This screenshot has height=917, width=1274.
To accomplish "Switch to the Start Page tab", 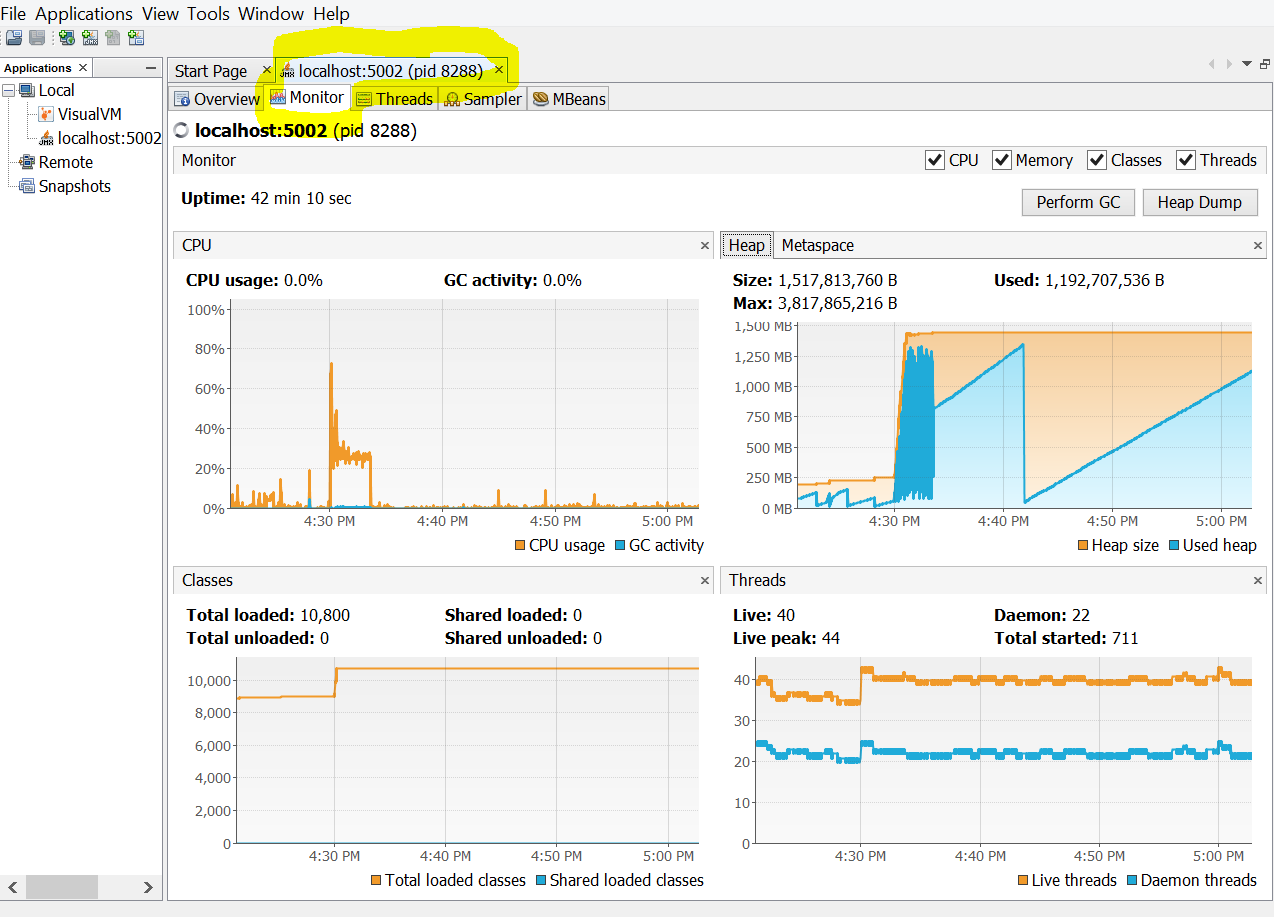I will (211, 70).
